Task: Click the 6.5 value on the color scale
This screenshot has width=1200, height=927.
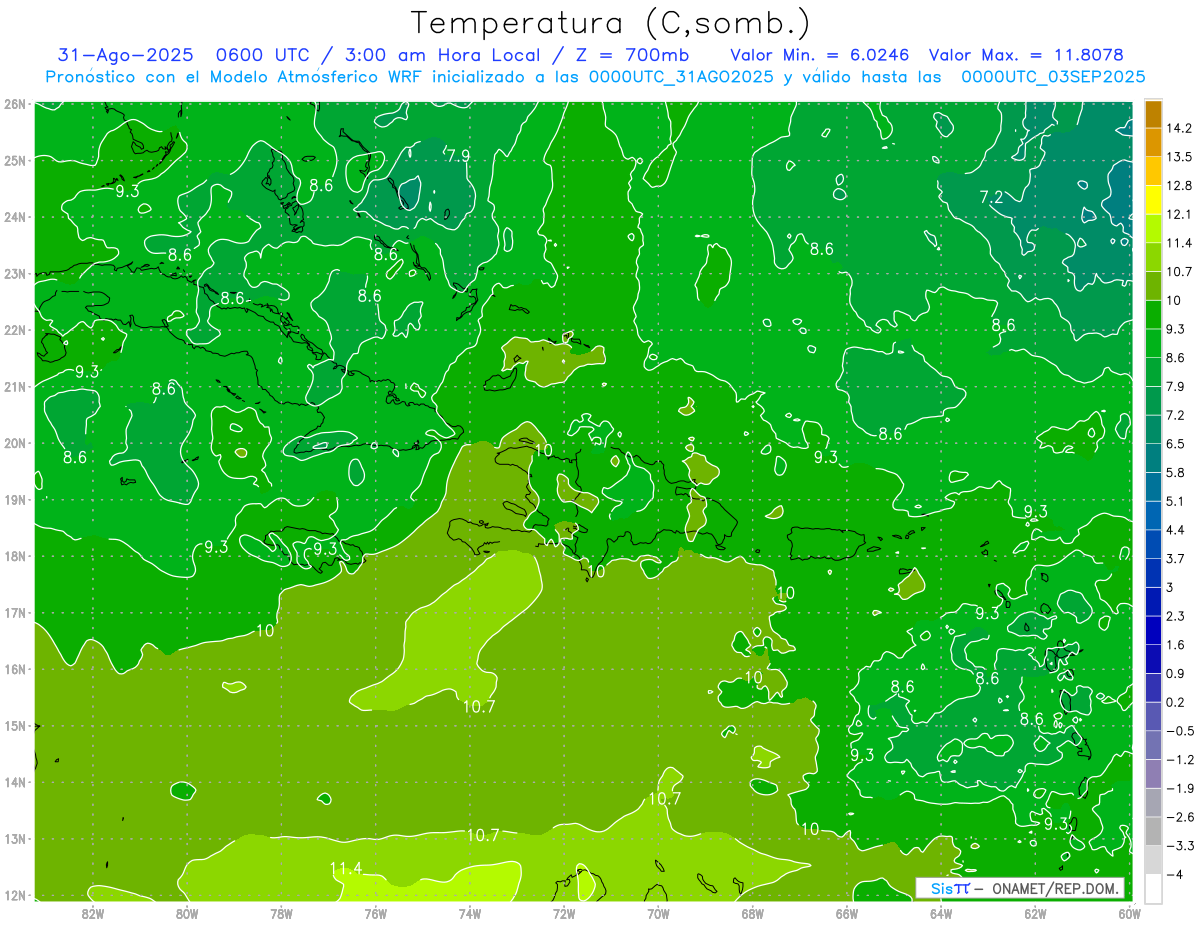Action: click(1176, 443)
